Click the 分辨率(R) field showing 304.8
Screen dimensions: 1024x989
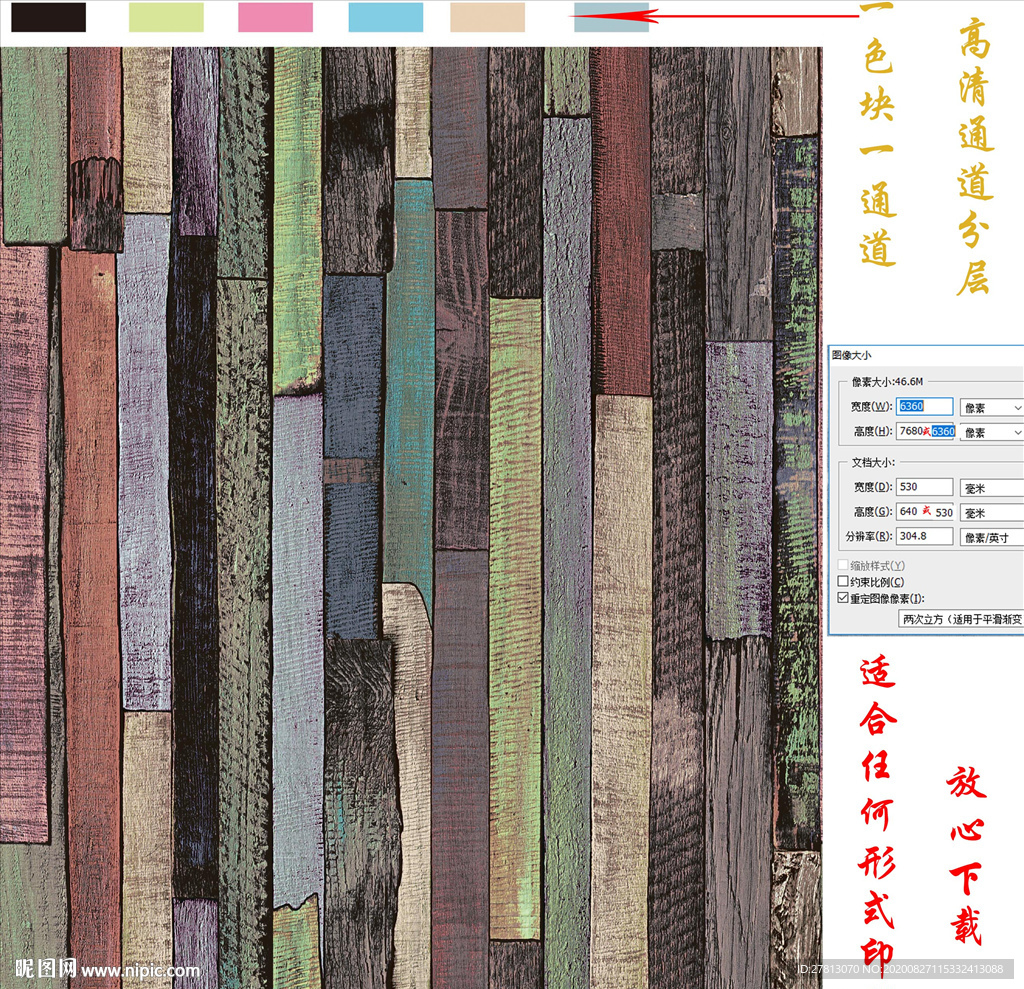tap(924, 536)
